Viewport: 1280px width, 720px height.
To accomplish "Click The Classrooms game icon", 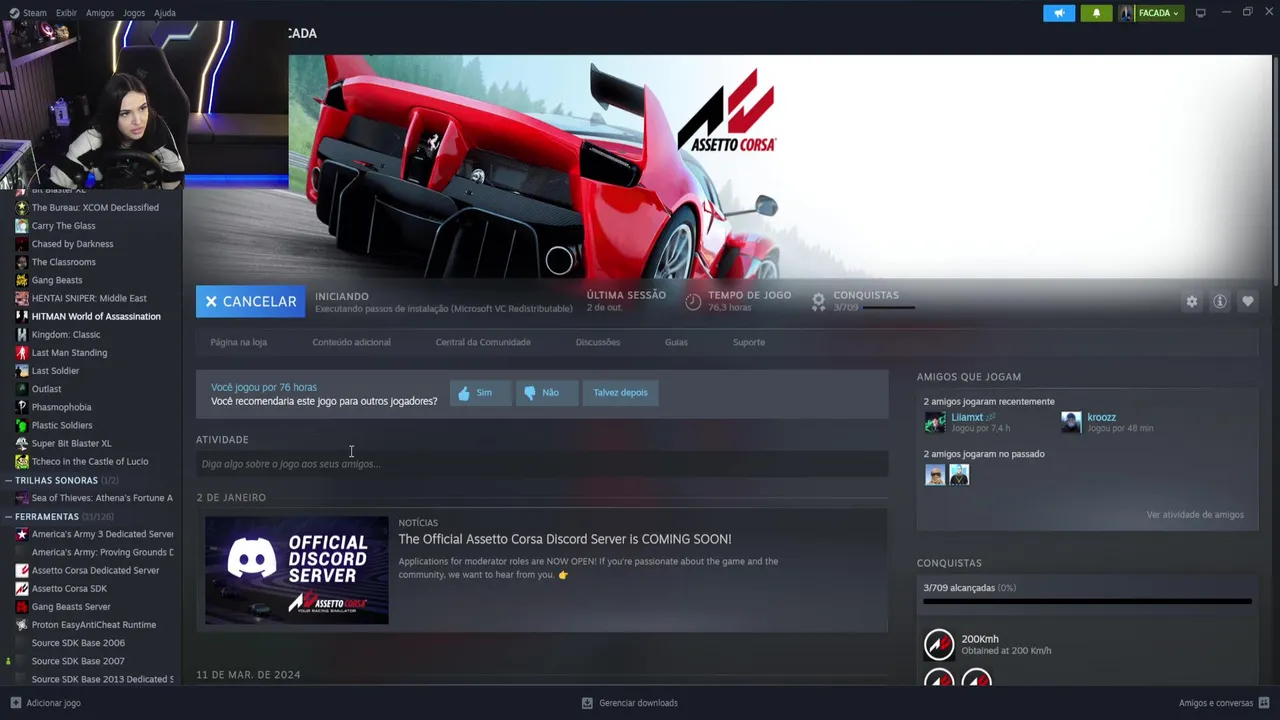I will coord(22,262).
